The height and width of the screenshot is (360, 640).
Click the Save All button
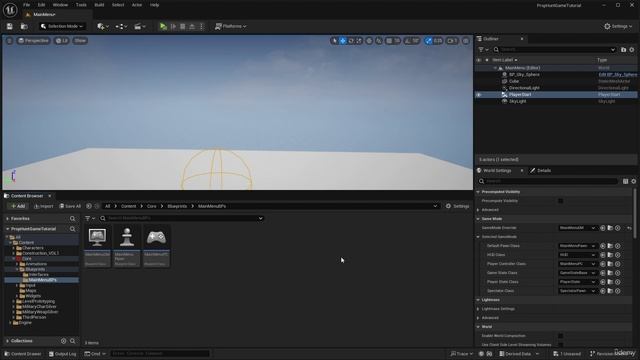pyautogui.click(x=70, y=207)
